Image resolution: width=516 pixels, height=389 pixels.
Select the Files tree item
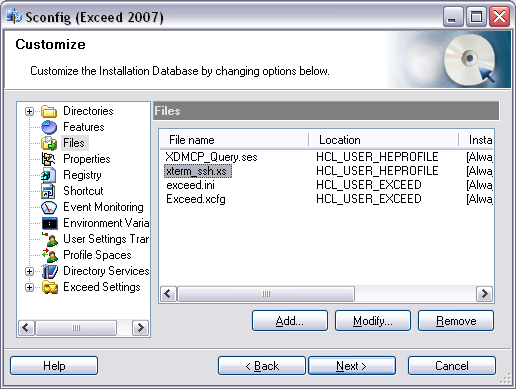tap(74, 143)
